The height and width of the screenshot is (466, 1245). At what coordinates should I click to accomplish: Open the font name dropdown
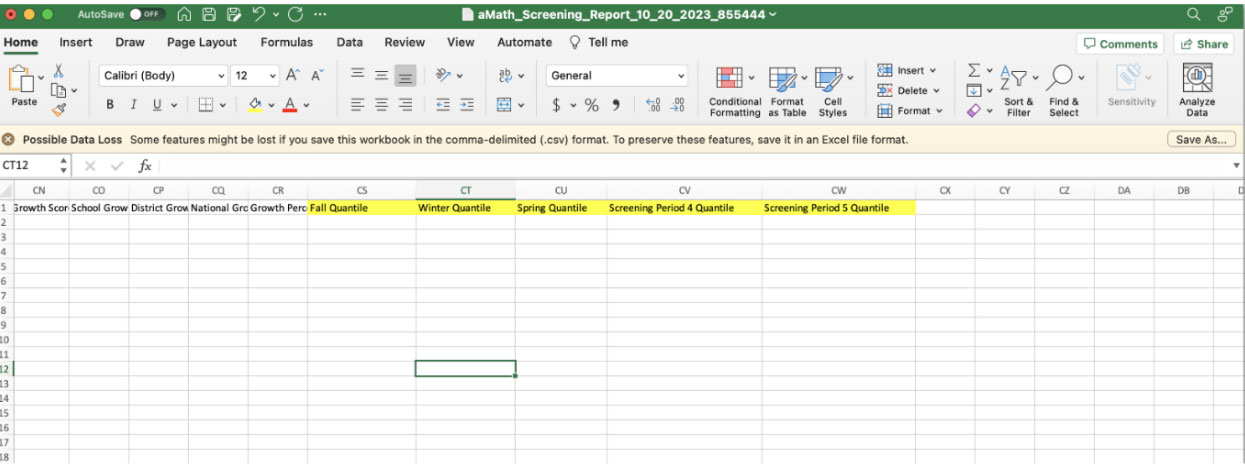pyautogui.click(x=221, y=76)
